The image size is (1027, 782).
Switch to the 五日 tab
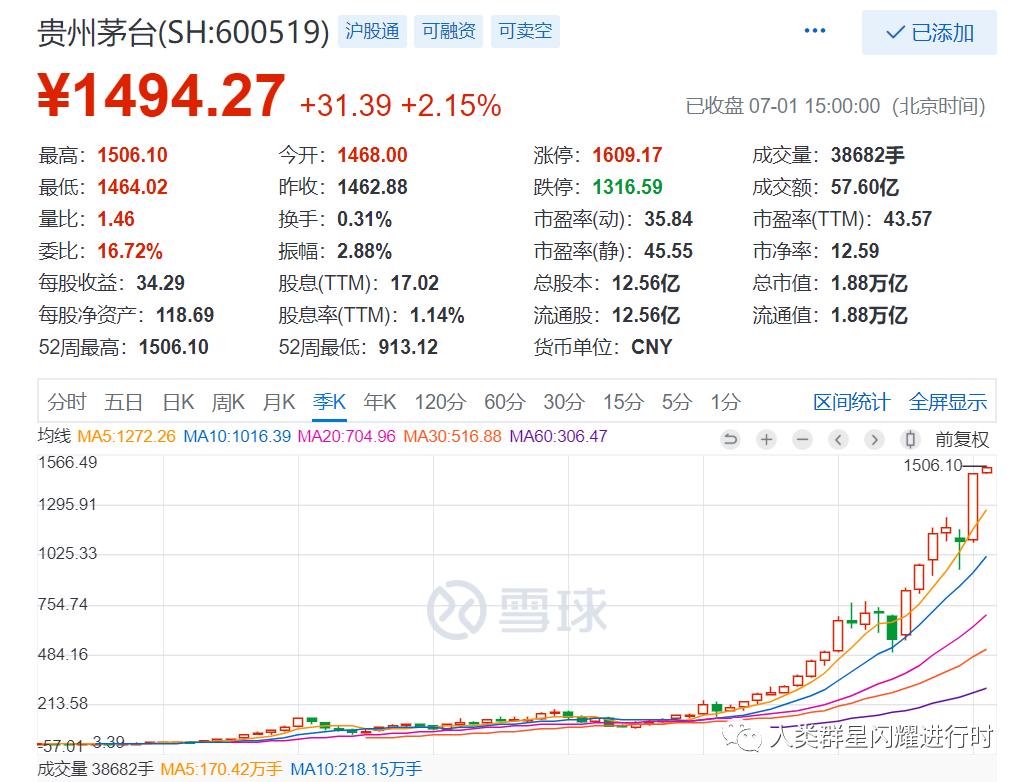[x=123, y=401]
